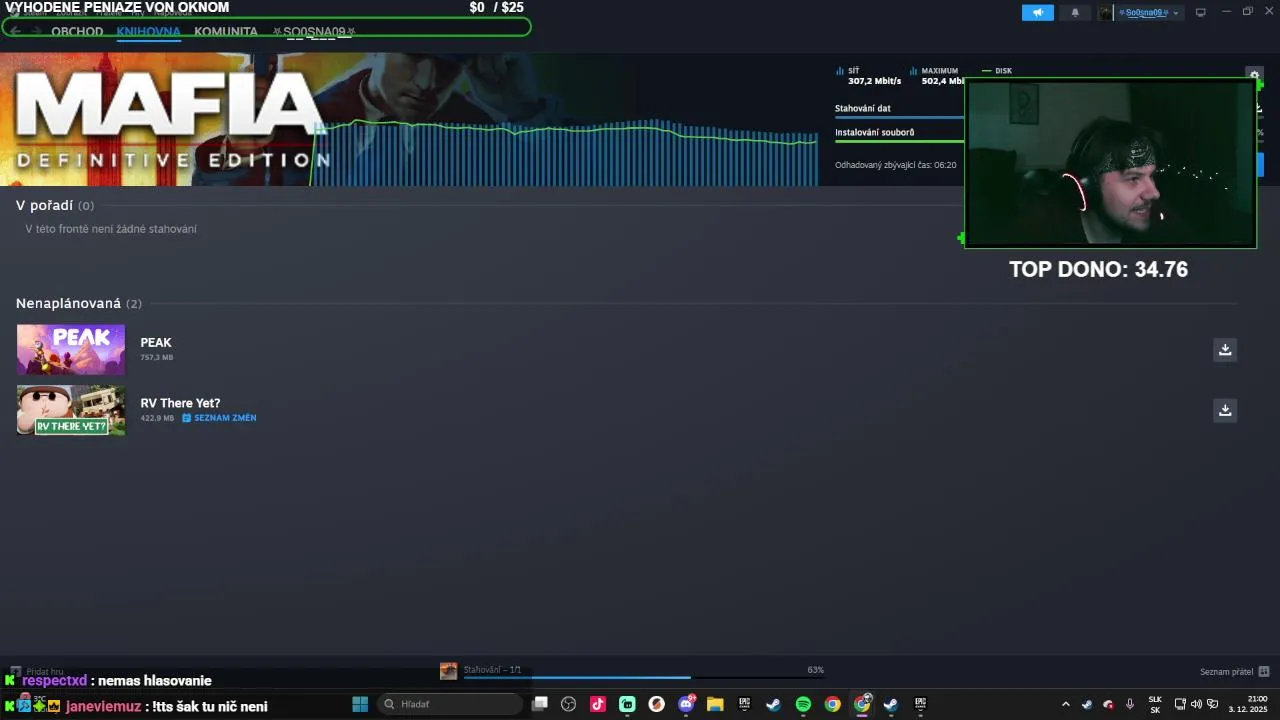Screen dimensions: 1280x720
Task: Click the MAXIMUM peak speed stat
Action: pyautogui.click(x=937, y=76)
